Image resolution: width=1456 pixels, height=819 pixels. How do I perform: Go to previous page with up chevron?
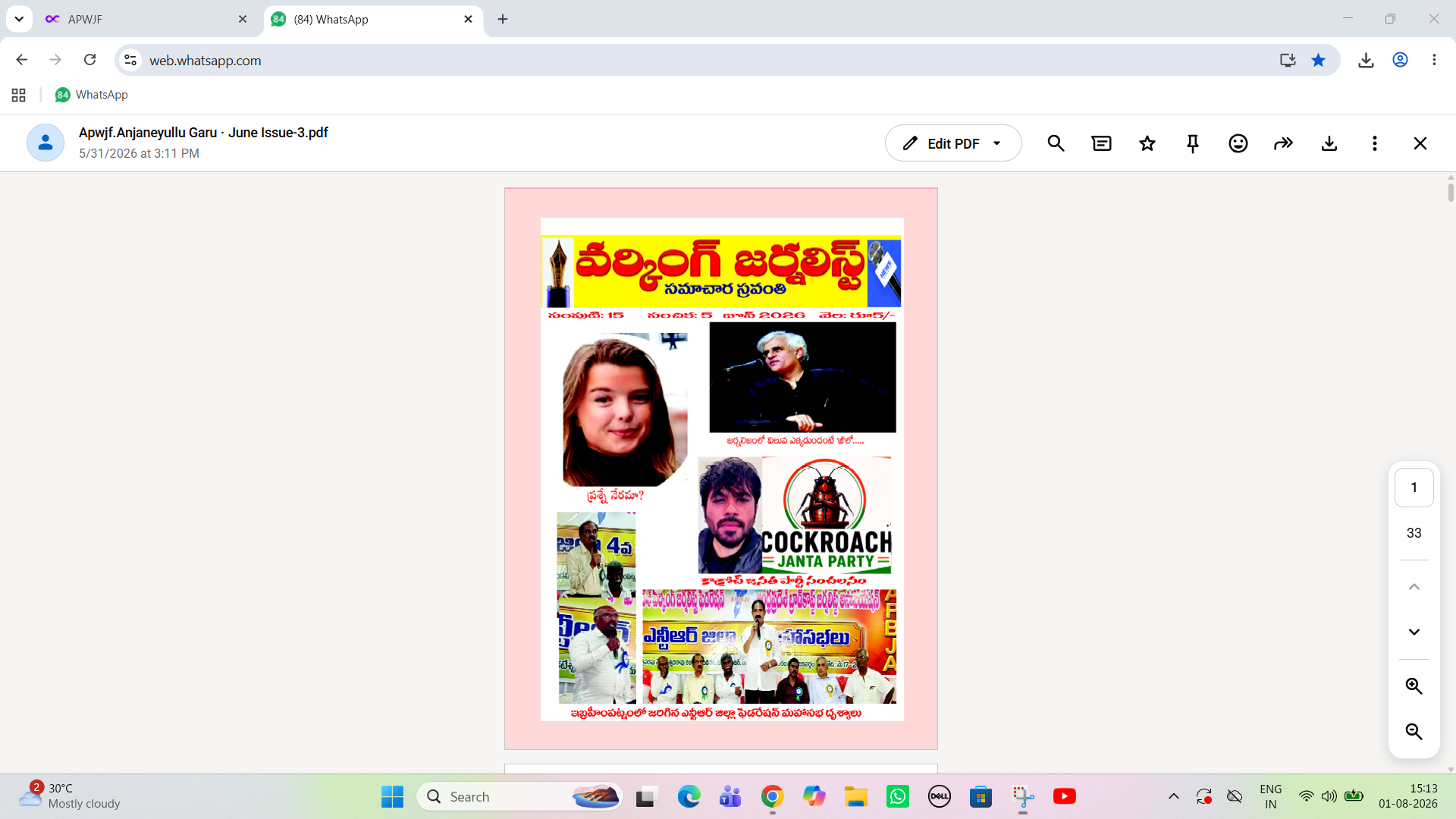tap(1414, 587)
